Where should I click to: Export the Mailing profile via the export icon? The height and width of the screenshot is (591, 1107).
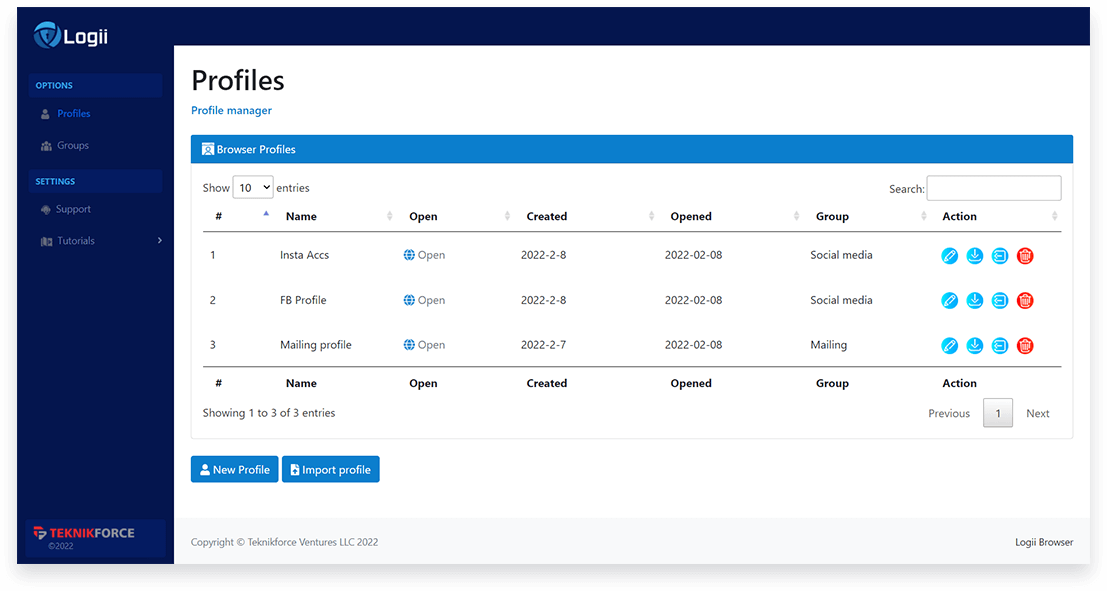pos(999,345)
